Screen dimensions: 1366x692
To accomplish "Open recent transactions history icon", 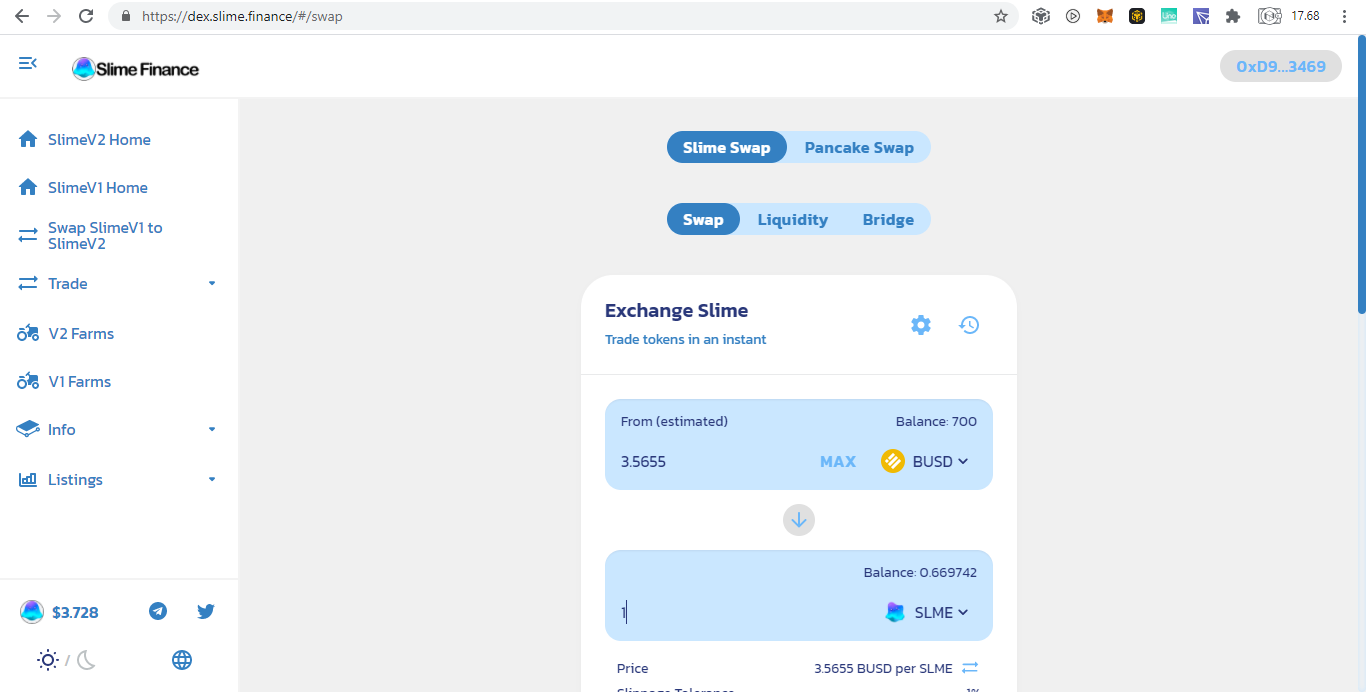I will click(969, 325).
